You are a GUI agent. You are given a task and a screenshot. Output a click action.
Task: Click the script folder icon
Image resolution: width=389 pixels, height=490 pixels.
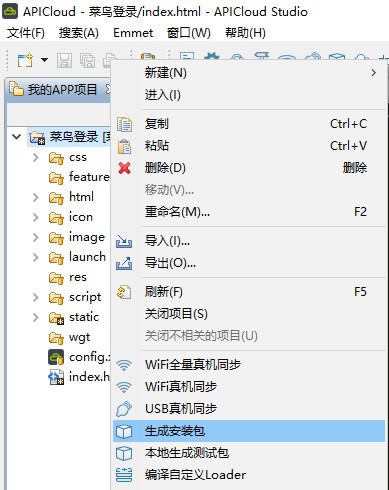[x=56, y=298]
